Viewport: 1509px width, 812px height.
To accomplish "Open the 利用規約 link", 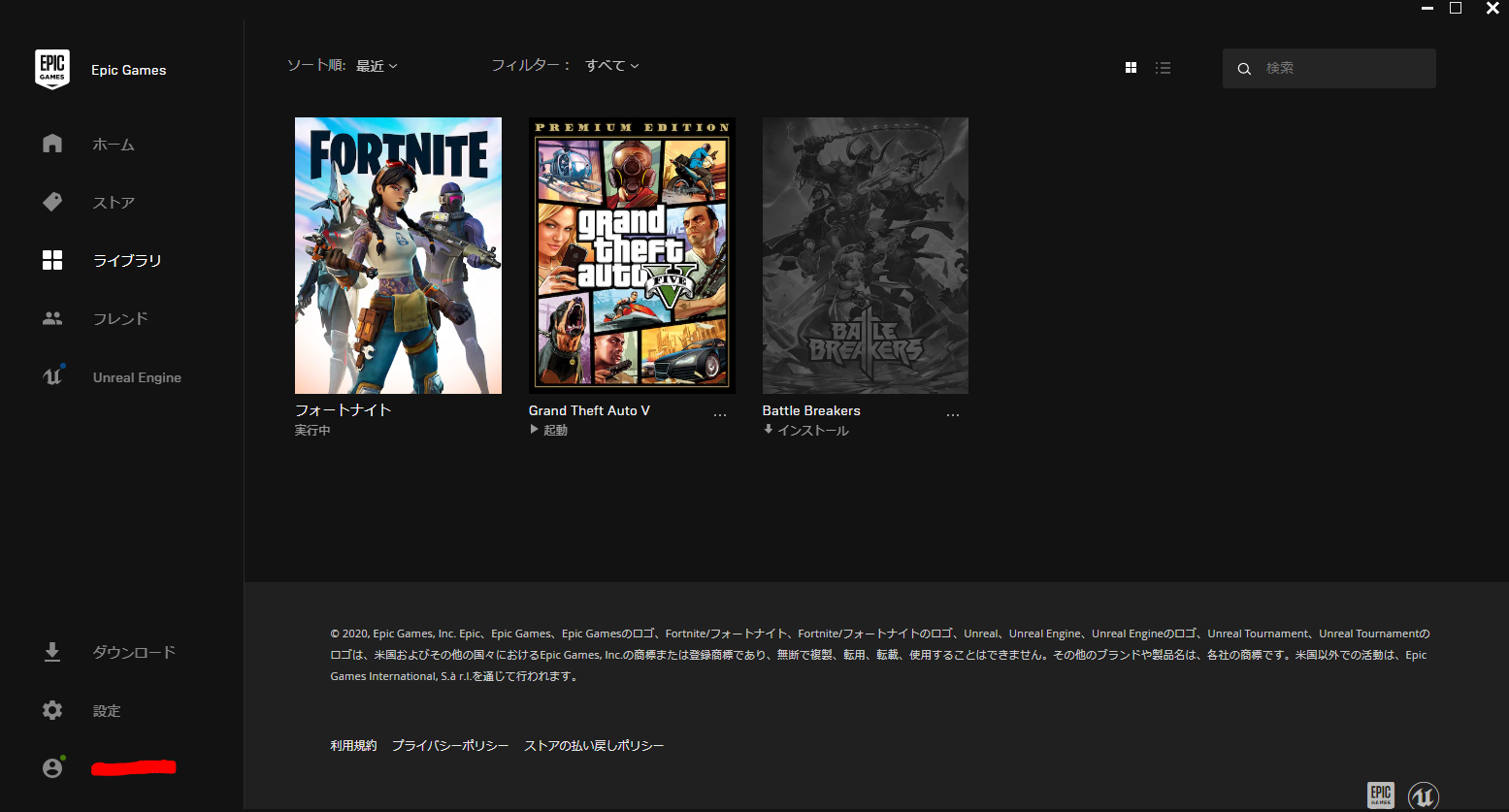I will (x=353, y=745).
